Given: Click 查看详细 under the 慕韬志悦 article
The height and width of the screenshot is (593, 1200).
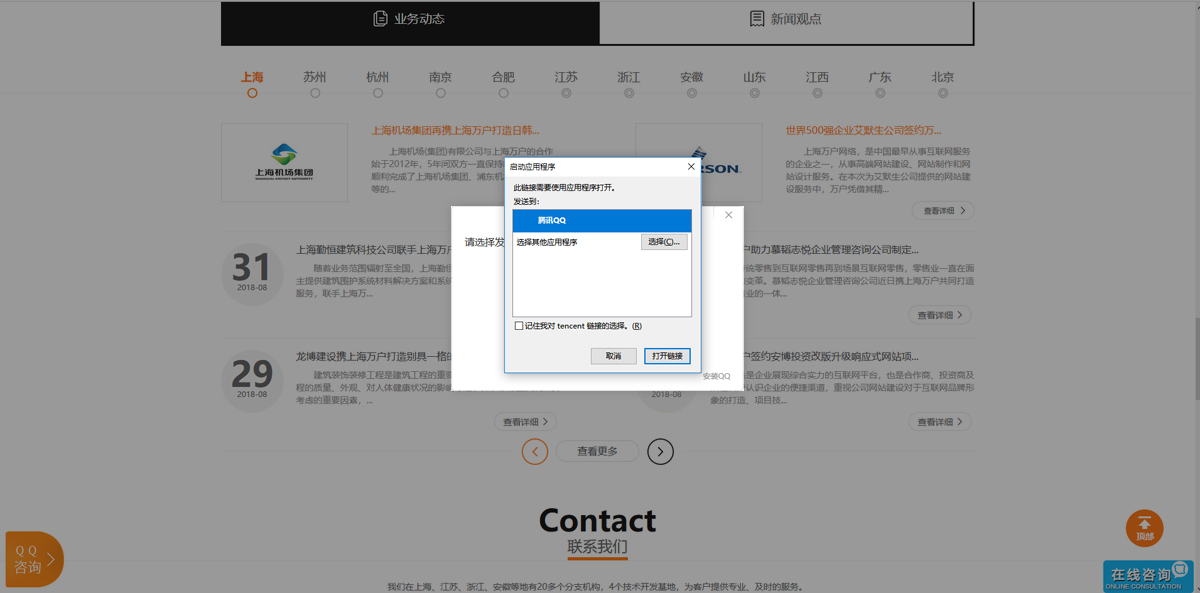Looking at the screenshot, I should coord(942,315).
